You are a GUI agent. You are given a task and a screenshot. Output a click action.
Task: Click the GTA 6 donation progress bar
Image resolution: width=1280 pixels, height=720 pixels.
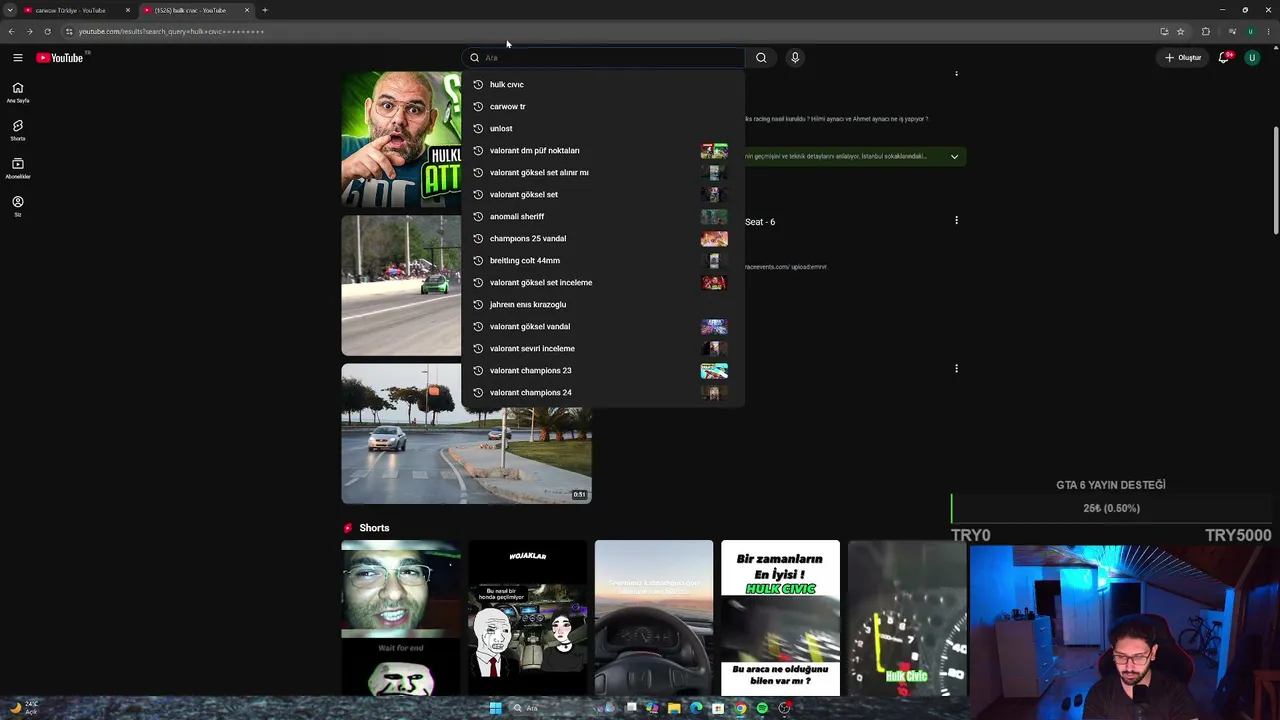tap(1111, 508)
